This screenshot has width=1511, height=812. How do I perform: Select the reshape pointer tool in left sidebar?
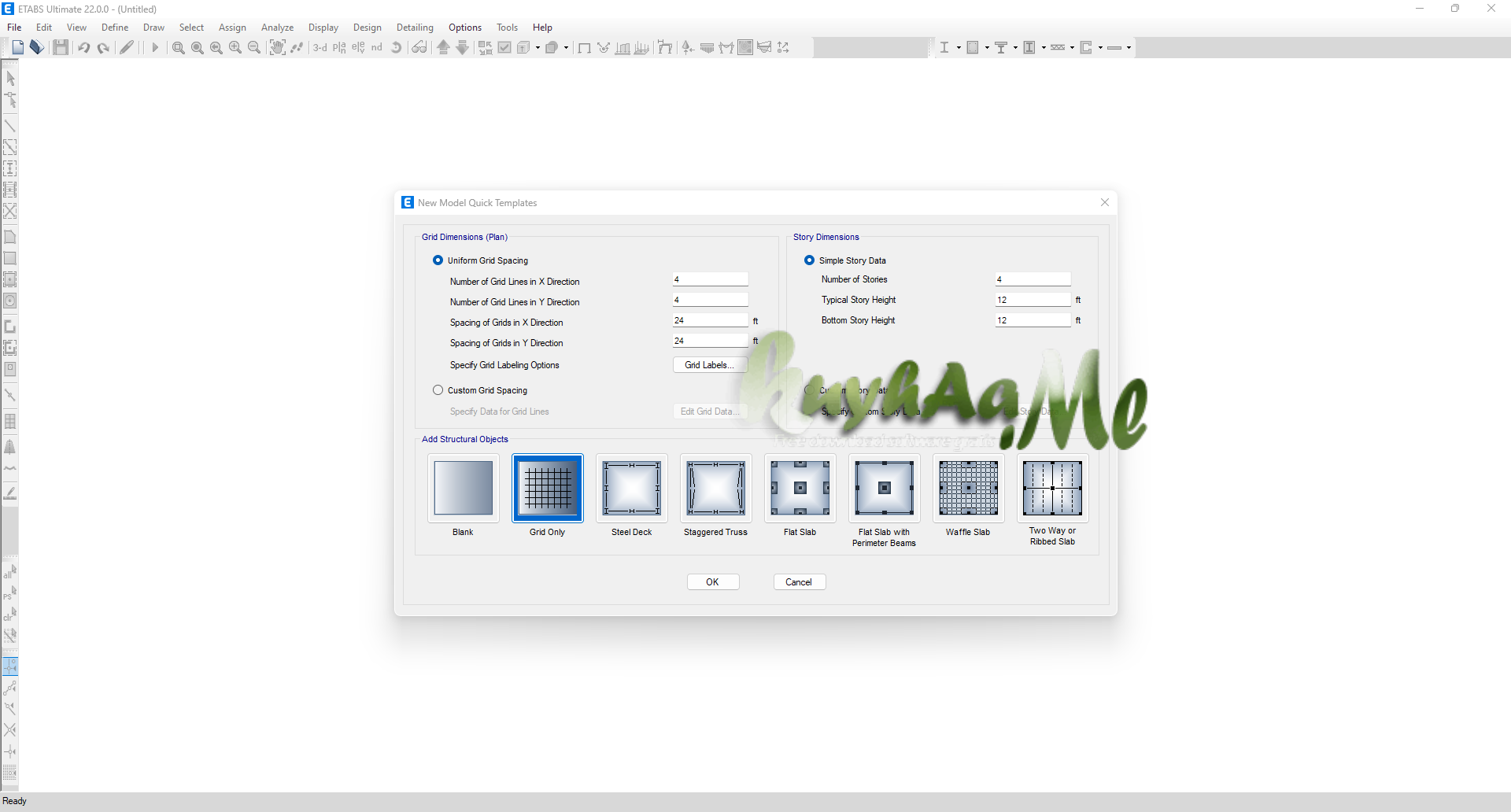[10, 100]
